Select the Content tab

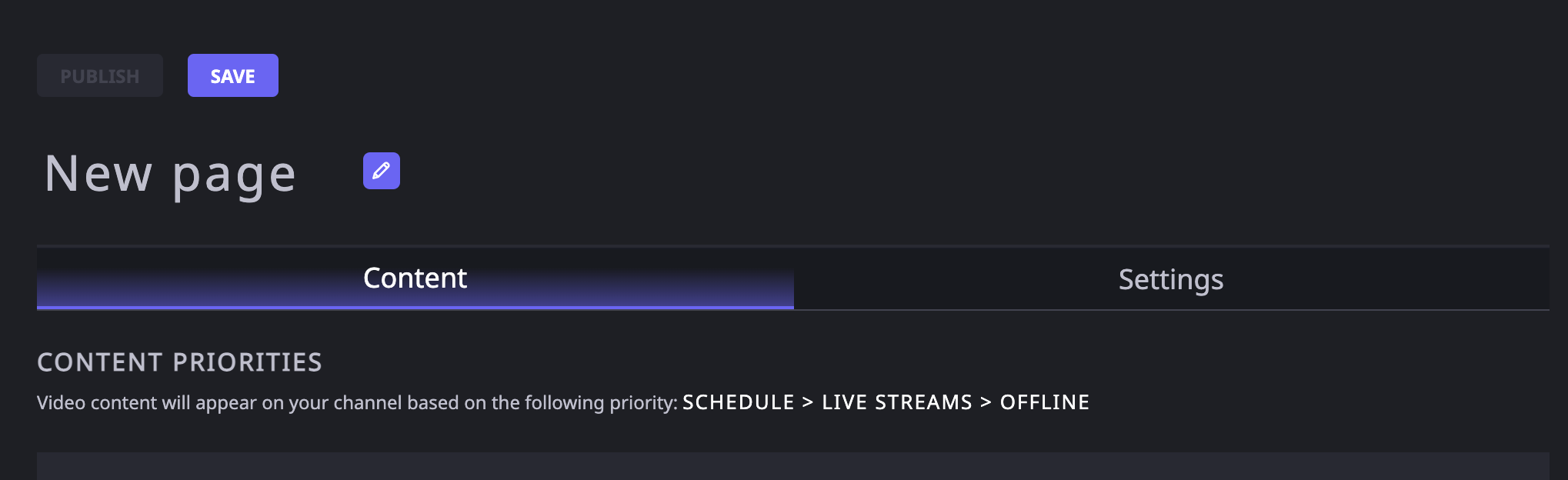click(x=415, y=278)
